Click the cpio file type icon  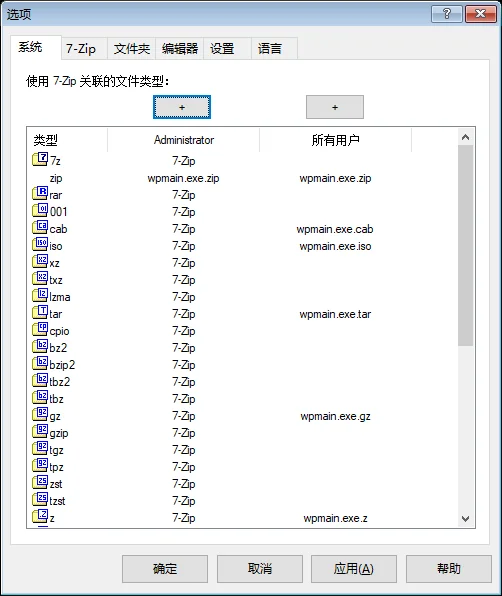tap(40, 329)
